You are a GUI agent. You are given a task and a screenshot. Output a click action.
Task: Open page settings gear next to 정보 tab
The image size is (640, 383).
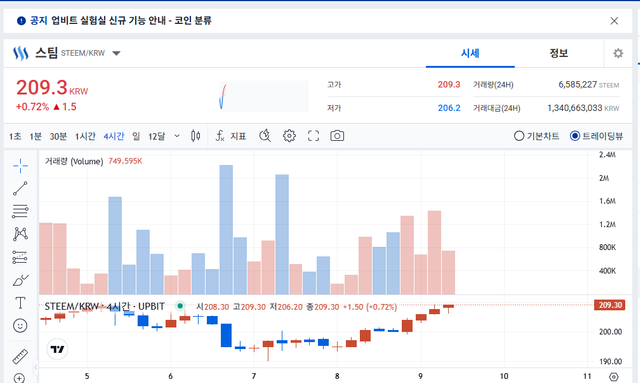coord(618,53)
